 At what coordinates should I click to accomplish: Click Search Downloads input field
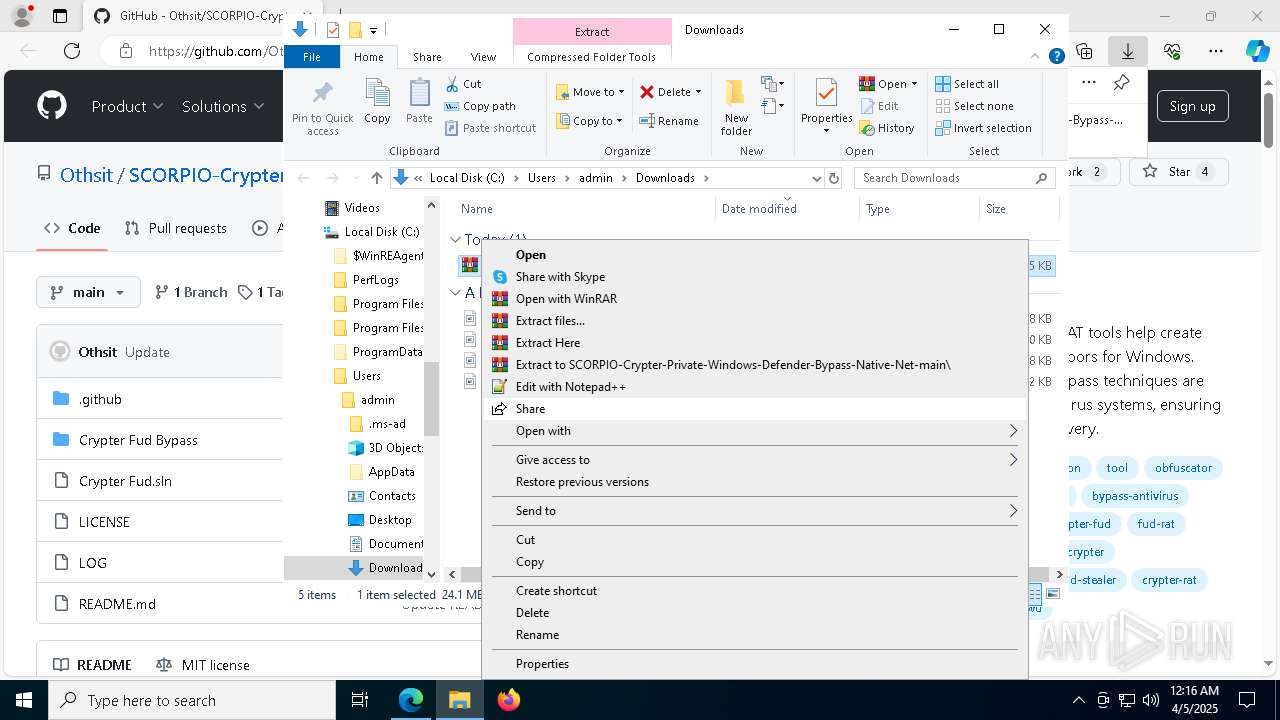coord(955,178)
